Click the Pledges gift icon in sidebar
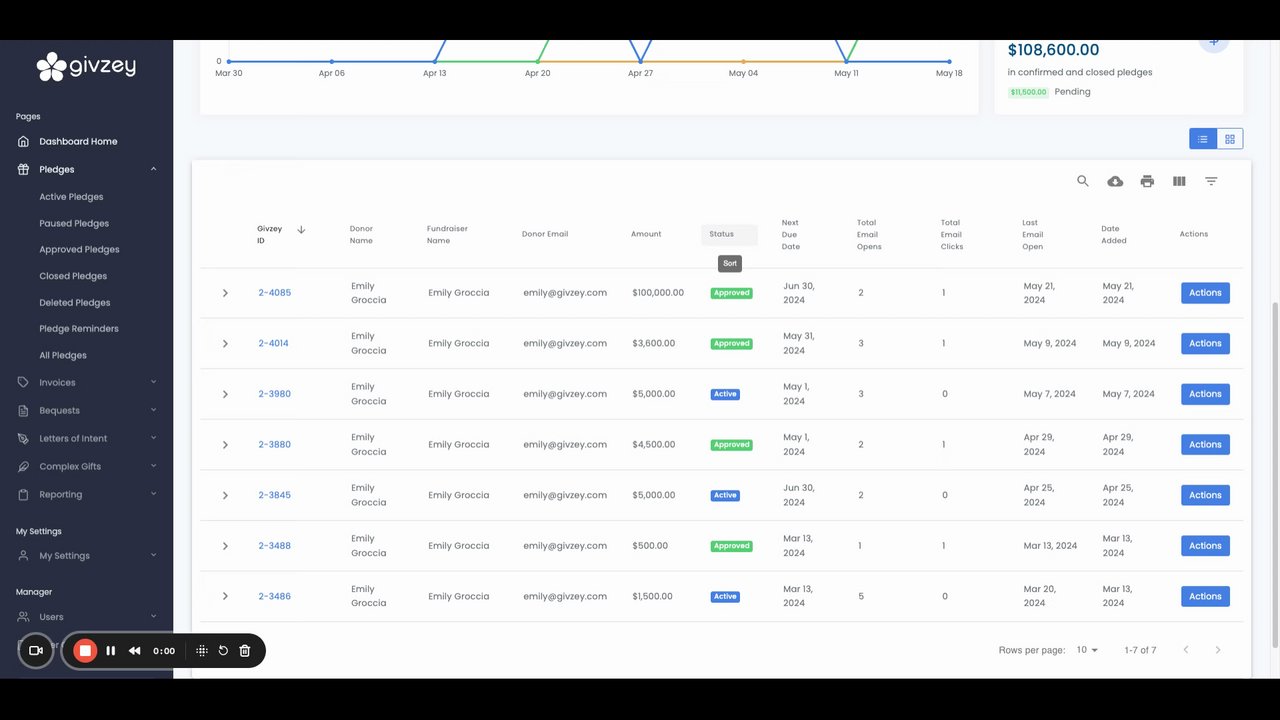 23,169
